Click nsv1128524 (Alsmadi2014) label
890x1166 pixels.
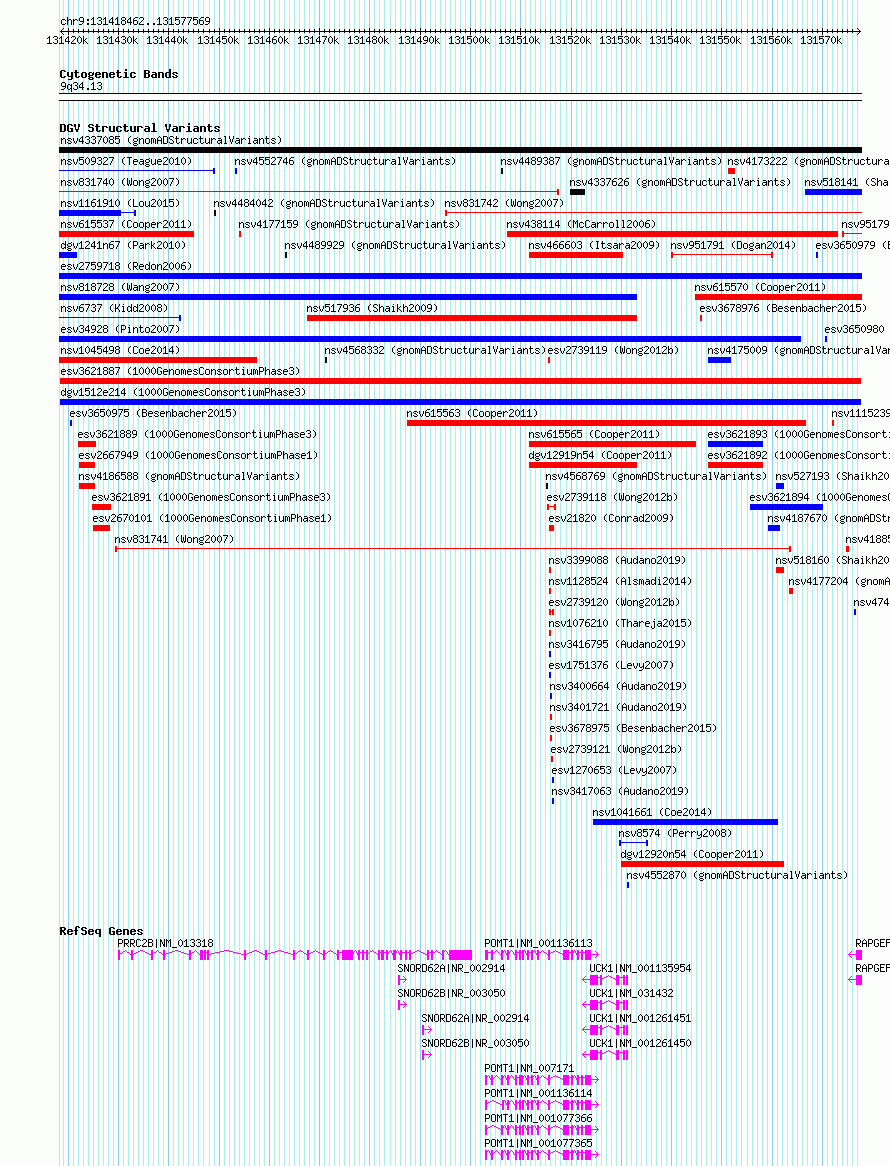point(620,582)
